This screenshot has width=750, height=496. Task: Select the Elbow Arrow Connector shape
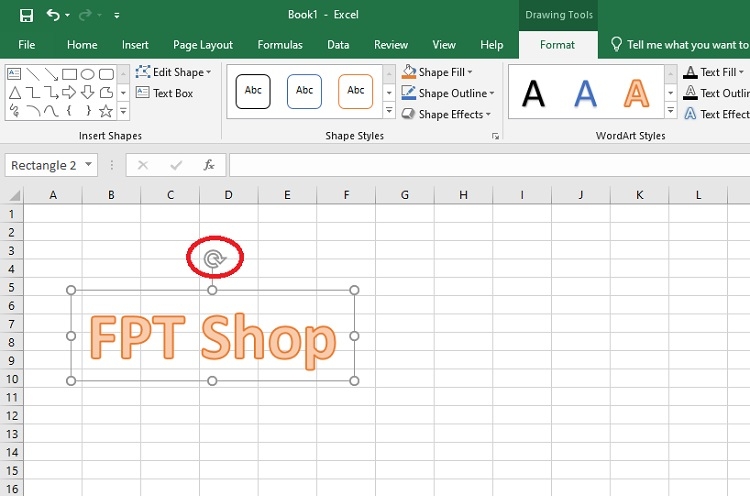tap(51, 92)
